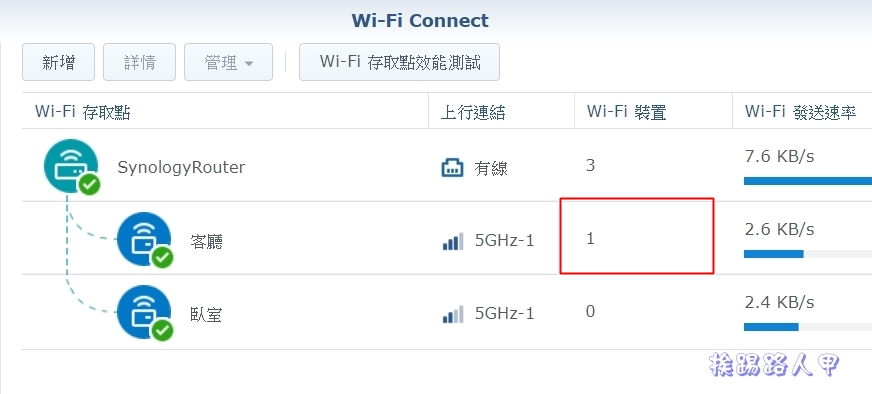Click the 客廳 5GHz-1 signal strength icon
The width and height of the screenshot is (872, 394).
(x=453, y=242)
